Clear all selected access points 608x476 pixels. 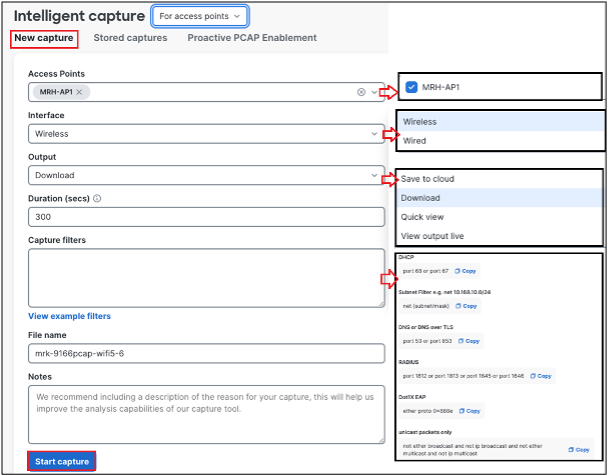tap(361, 92)
